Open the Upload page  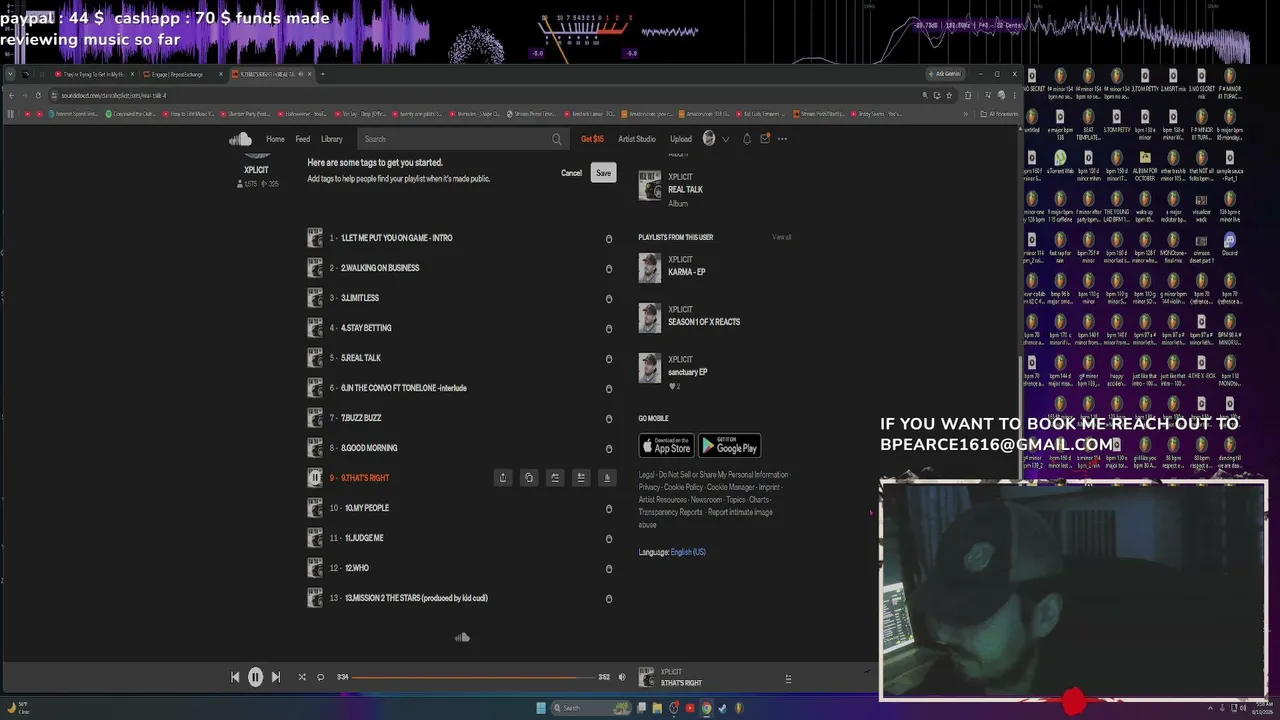coord(681,139)
